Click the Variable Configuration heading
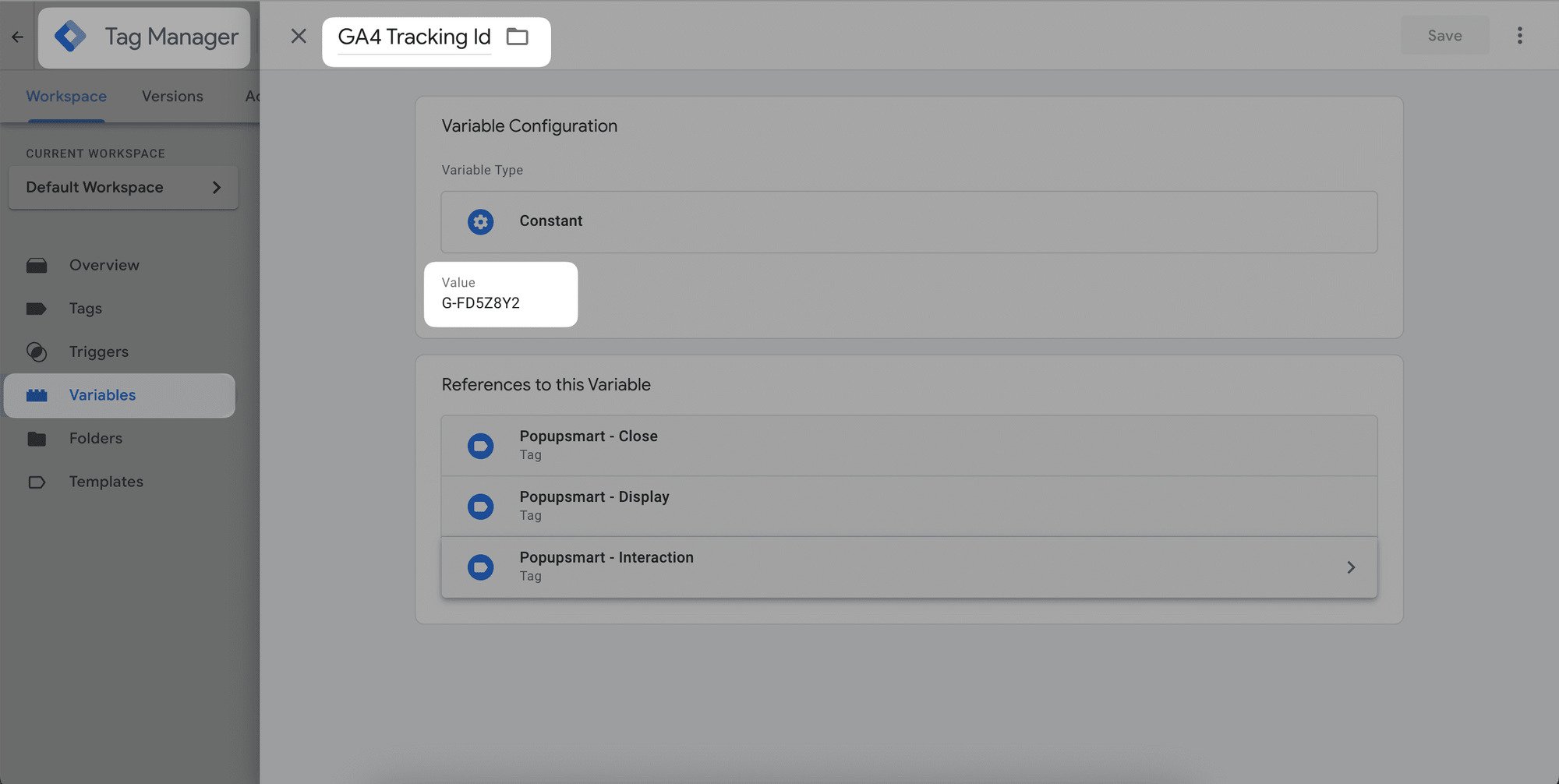Screen dimensions: 1559x784 coord(529,126)
